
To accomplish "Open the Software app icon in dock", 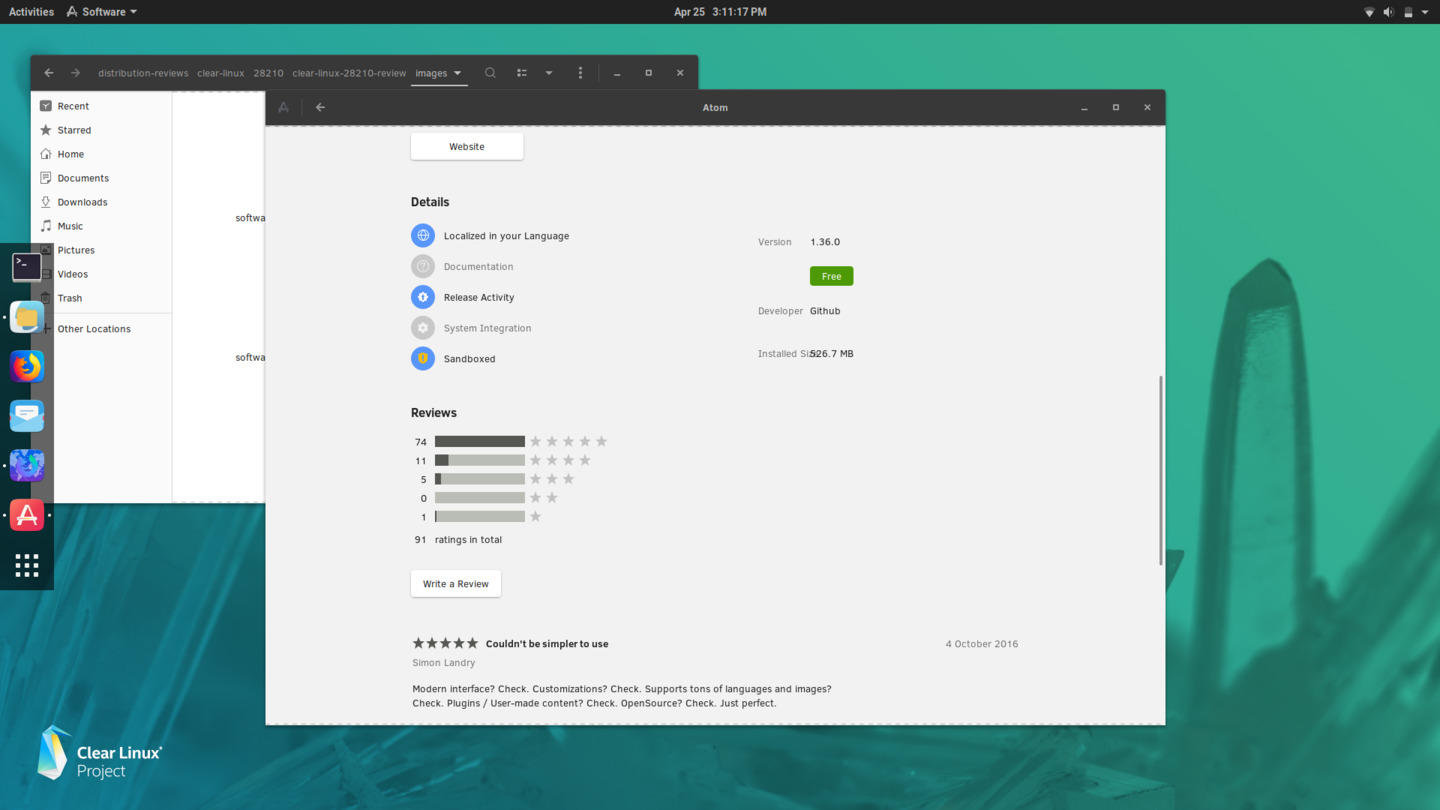I will pos(27,515).
